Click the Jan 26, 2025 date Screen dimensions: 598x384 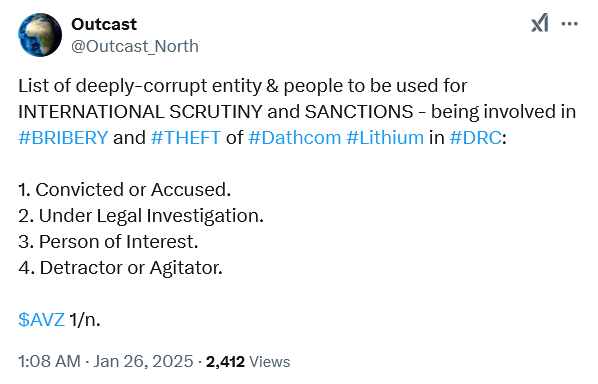tap(143, 361)
